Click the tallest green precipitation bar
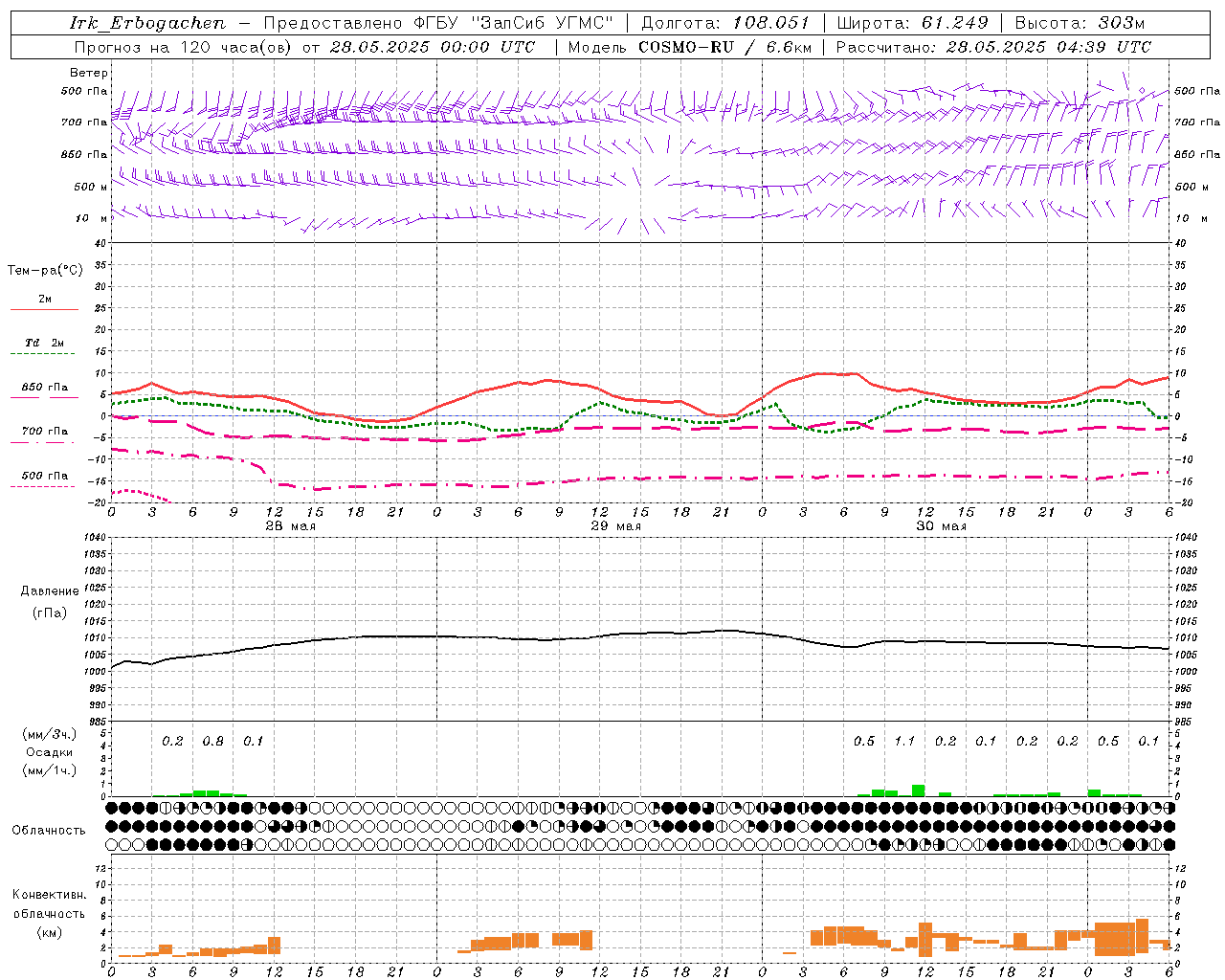The image size is (1225, 980). click(x=918, y=791)
